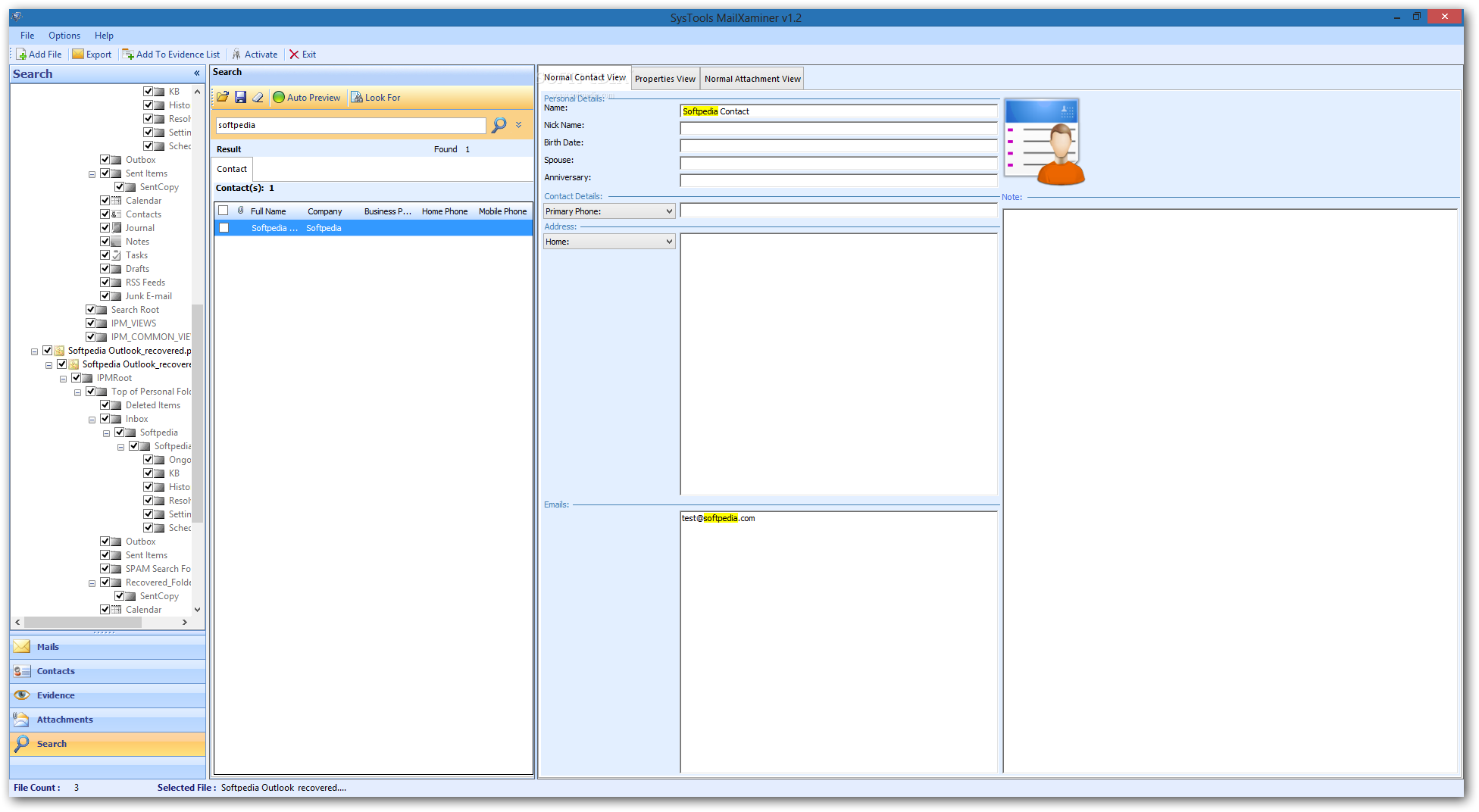Collapse Top of Personal Folders node
This screenshot has width=1479, height=812.
click(77, 392)
